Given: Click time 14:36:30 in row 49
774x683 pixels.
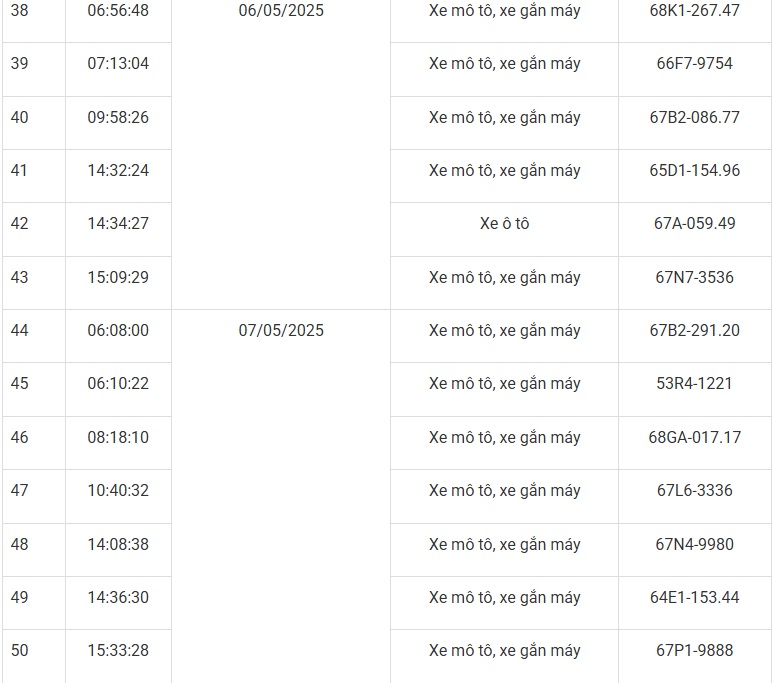Looking at the screenshot, I should tap(118, 597).
